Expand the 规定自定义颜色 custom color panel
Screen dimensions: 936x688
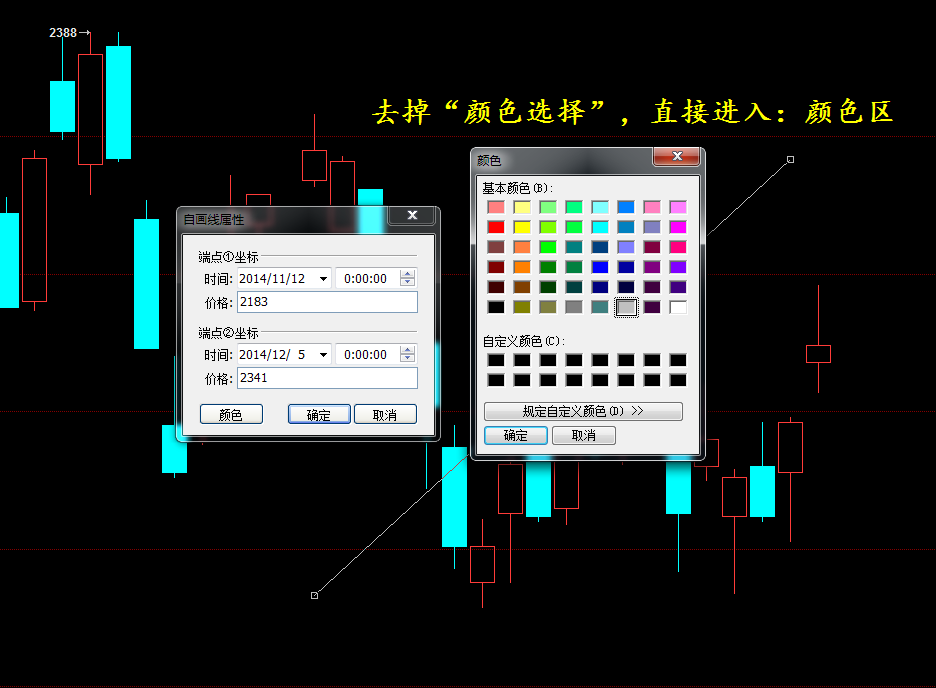[x=583, y=411]
